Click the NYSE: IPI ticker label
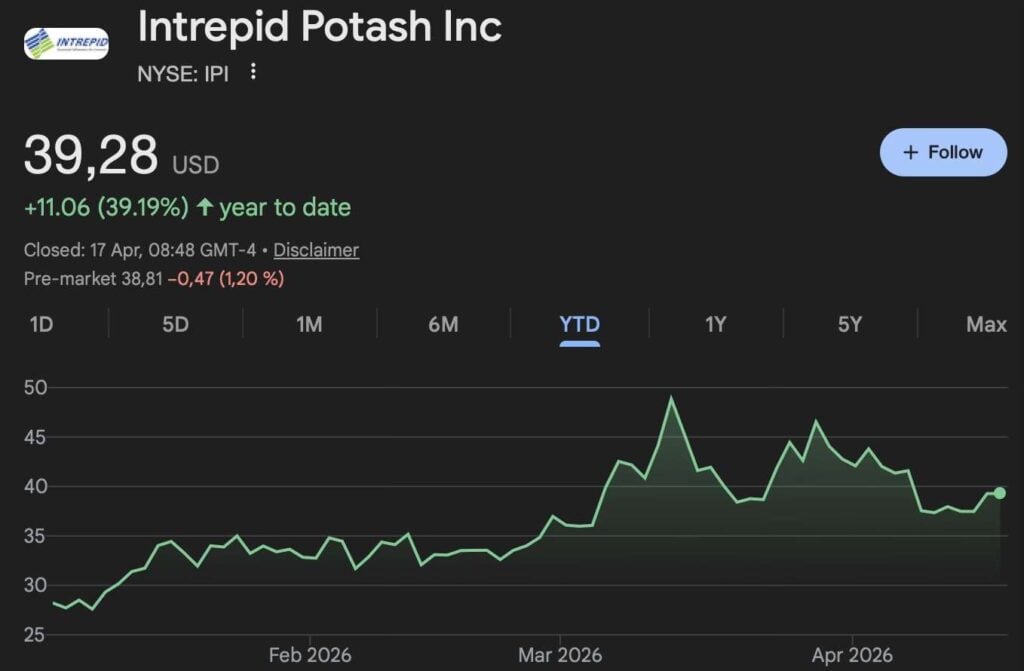The width and height of the screenshot is (1024, 671). click(182, 73)
